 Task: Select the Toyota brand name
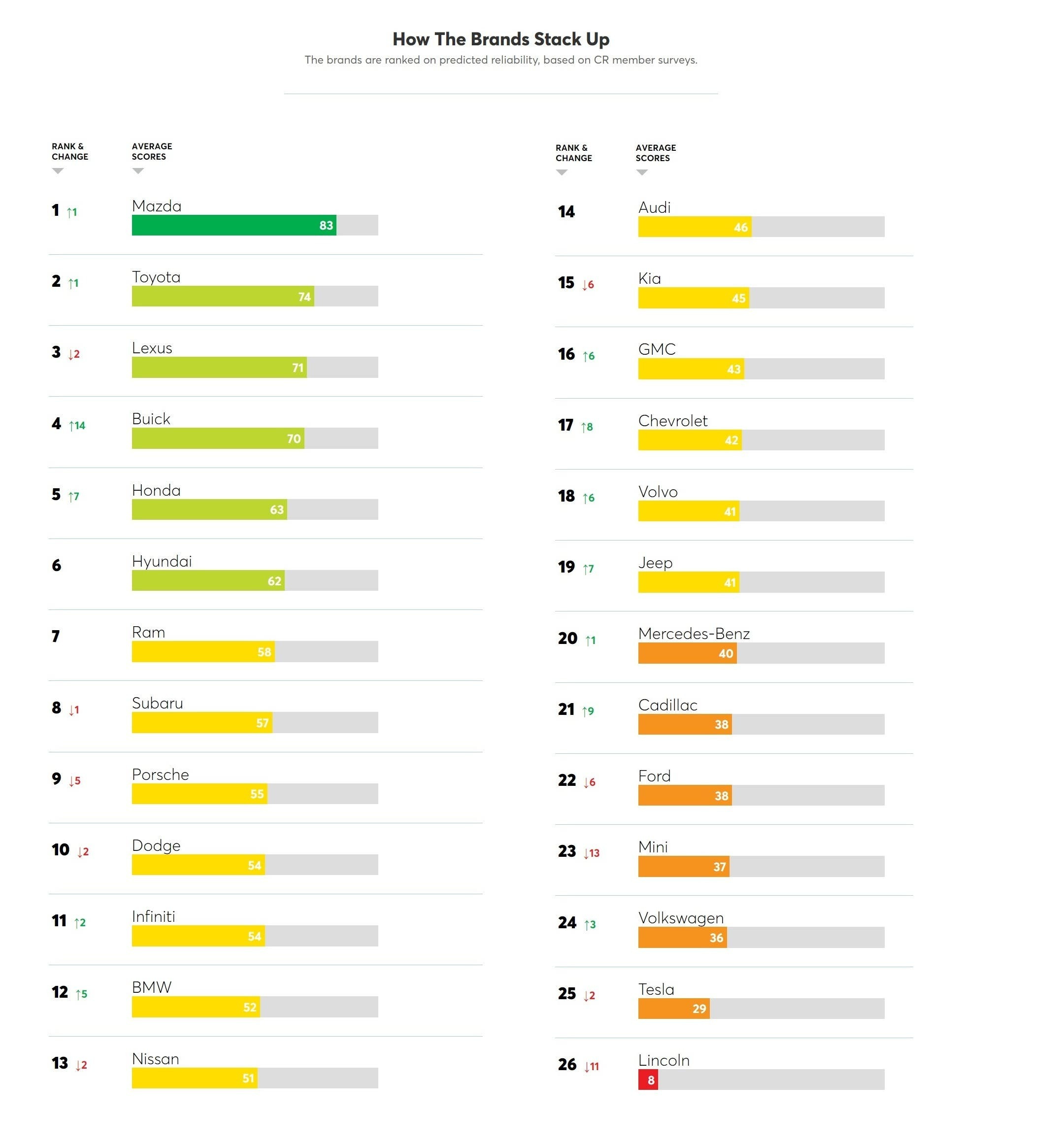click(x=156, y=277)
